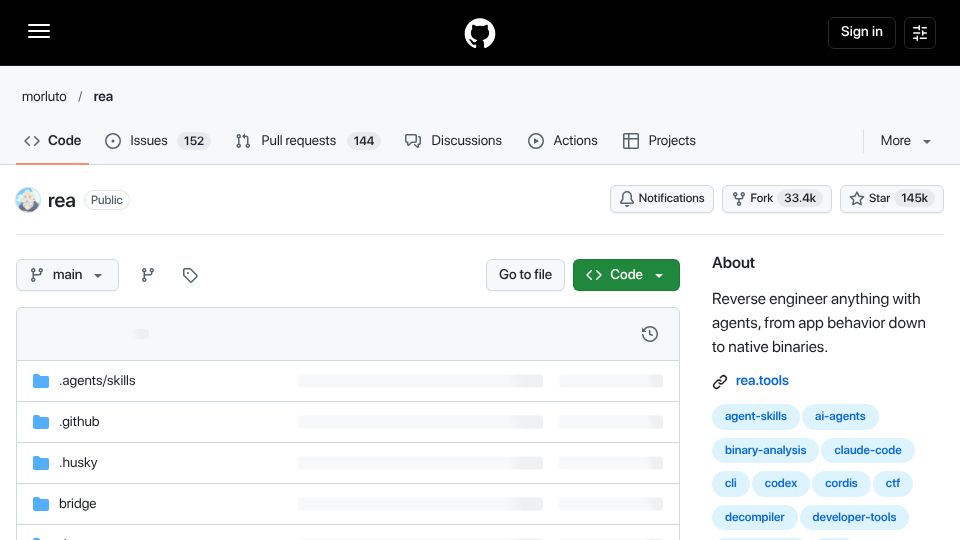Open the hamburger navigation menu
This screenshot has width=960, height=540.
coord(39,31)
